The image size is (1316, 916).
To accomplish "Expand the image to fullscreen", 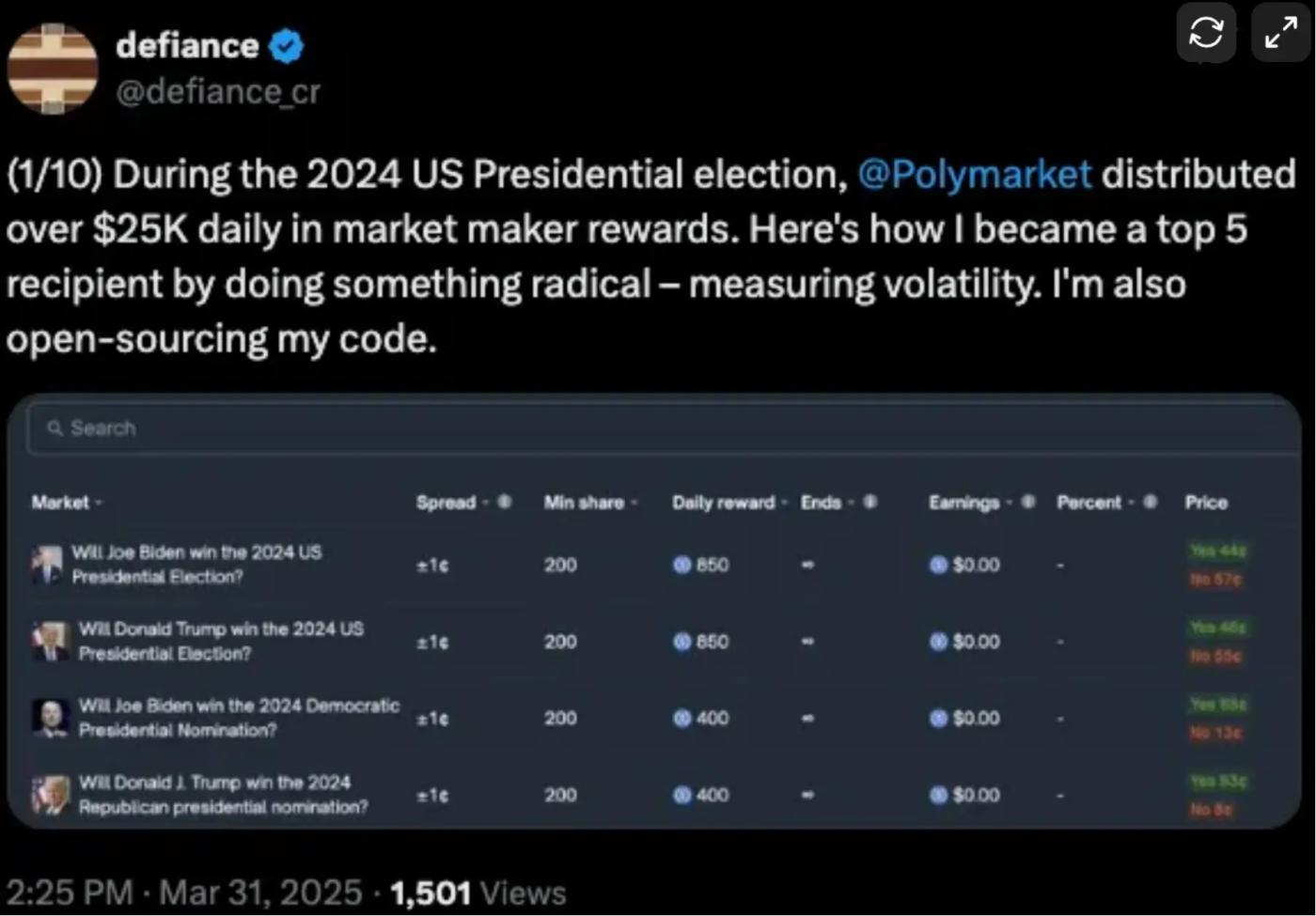I will point(1280,33).
